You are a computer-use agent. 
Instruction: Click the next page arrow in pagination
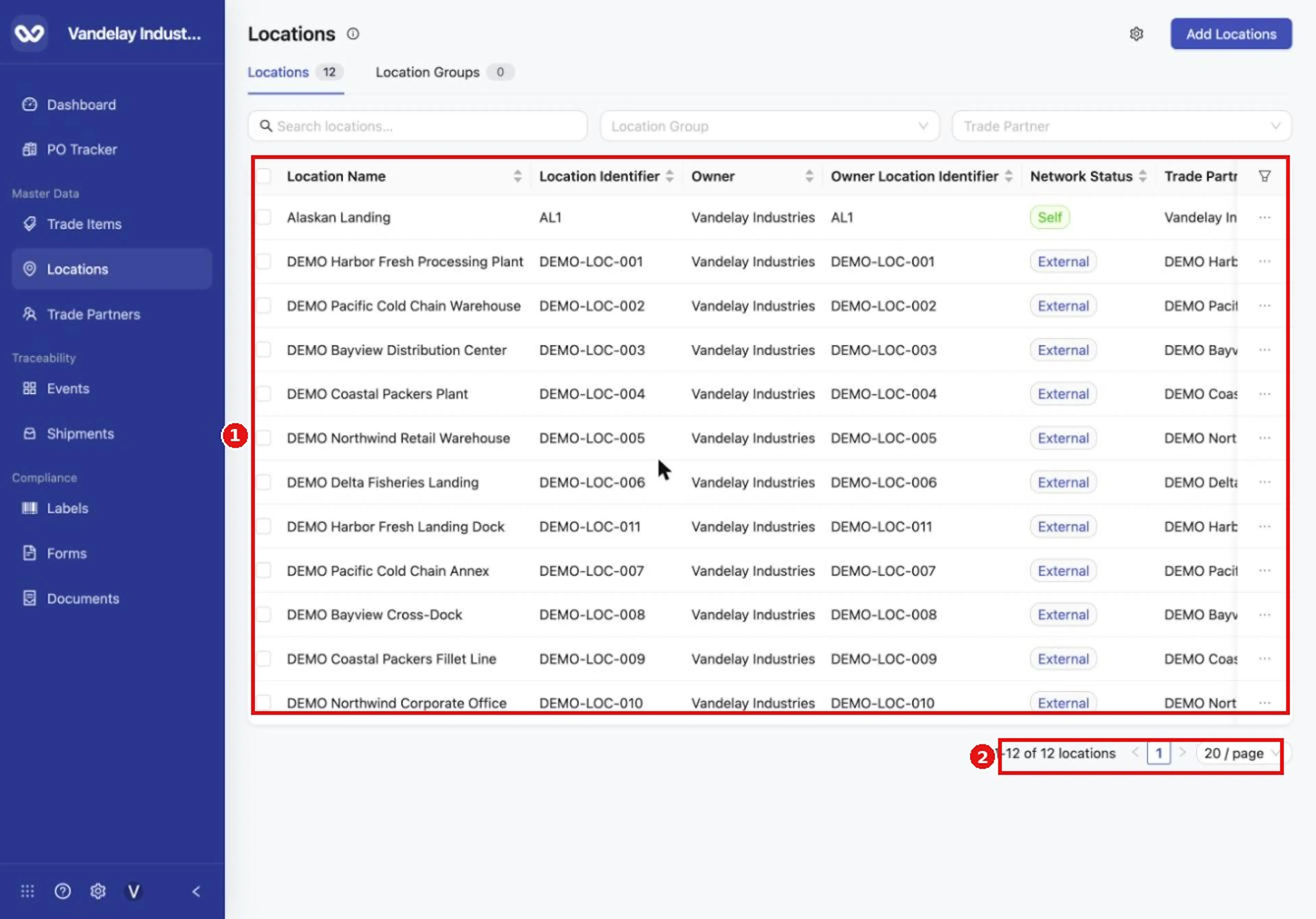coord(1182,753)
